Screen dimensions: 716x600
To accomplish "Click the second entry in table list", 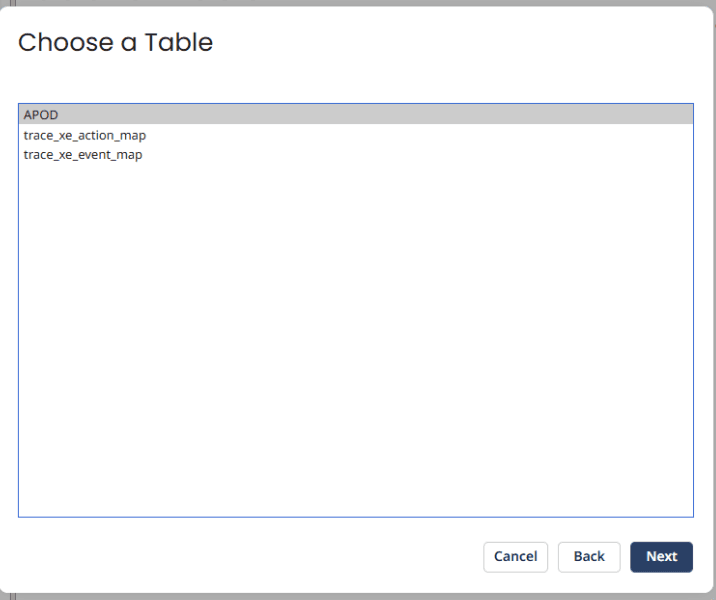I will 85,135.
